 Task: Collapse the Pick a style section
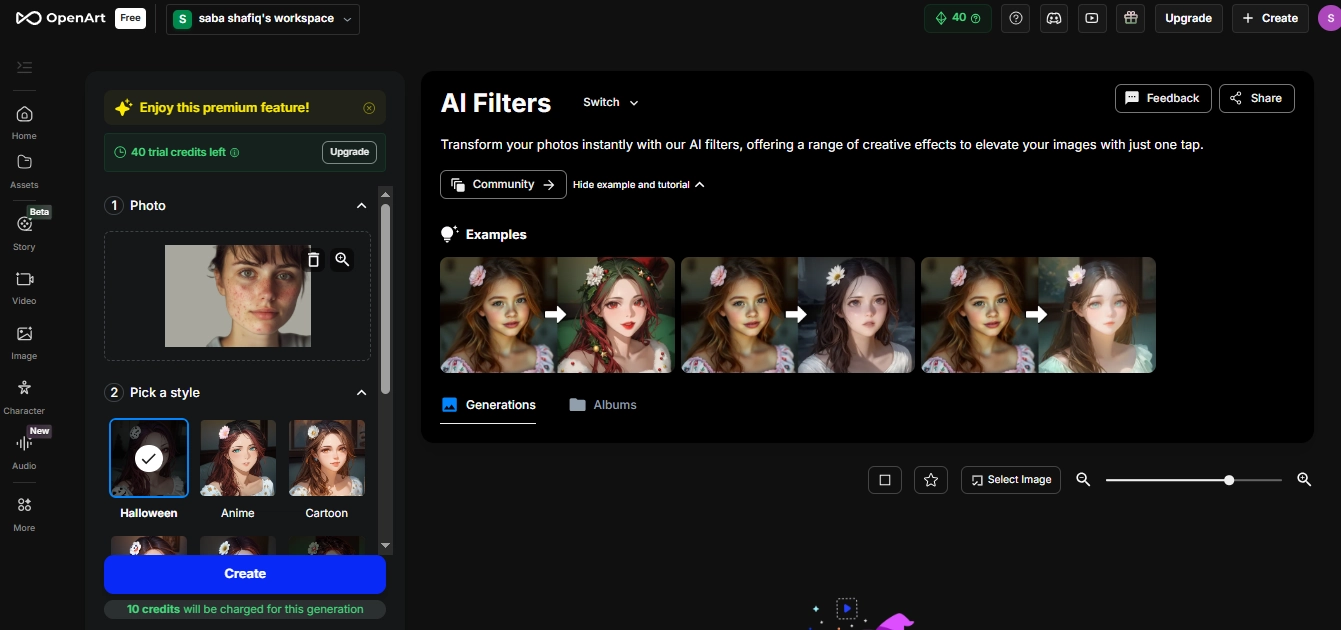[361, 392]
